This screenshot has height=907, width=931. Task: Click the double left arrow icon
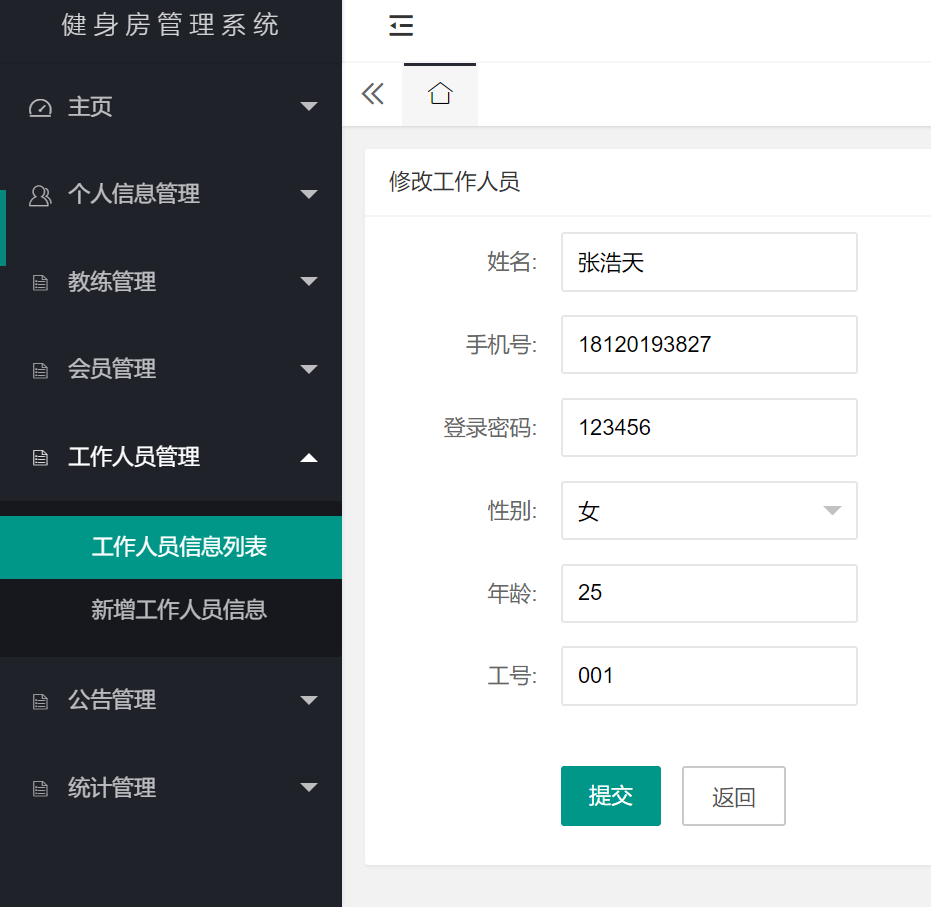click(373, 94)
